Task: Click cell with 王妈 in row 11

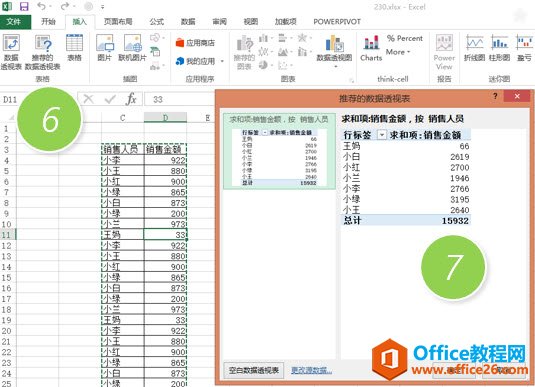Action: click(x=122, y=235)
